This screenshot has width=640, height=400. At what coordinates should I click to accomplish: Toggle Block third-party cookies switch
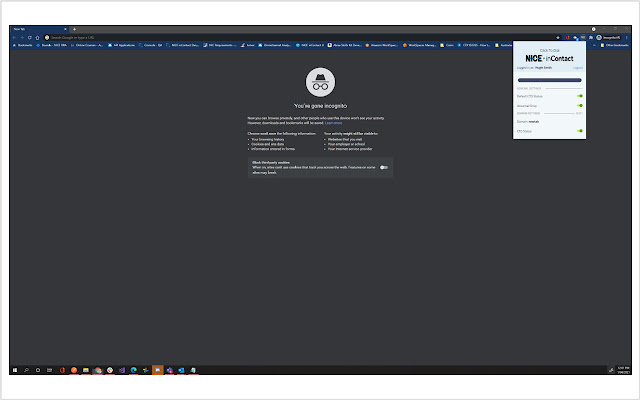[384, 167]
